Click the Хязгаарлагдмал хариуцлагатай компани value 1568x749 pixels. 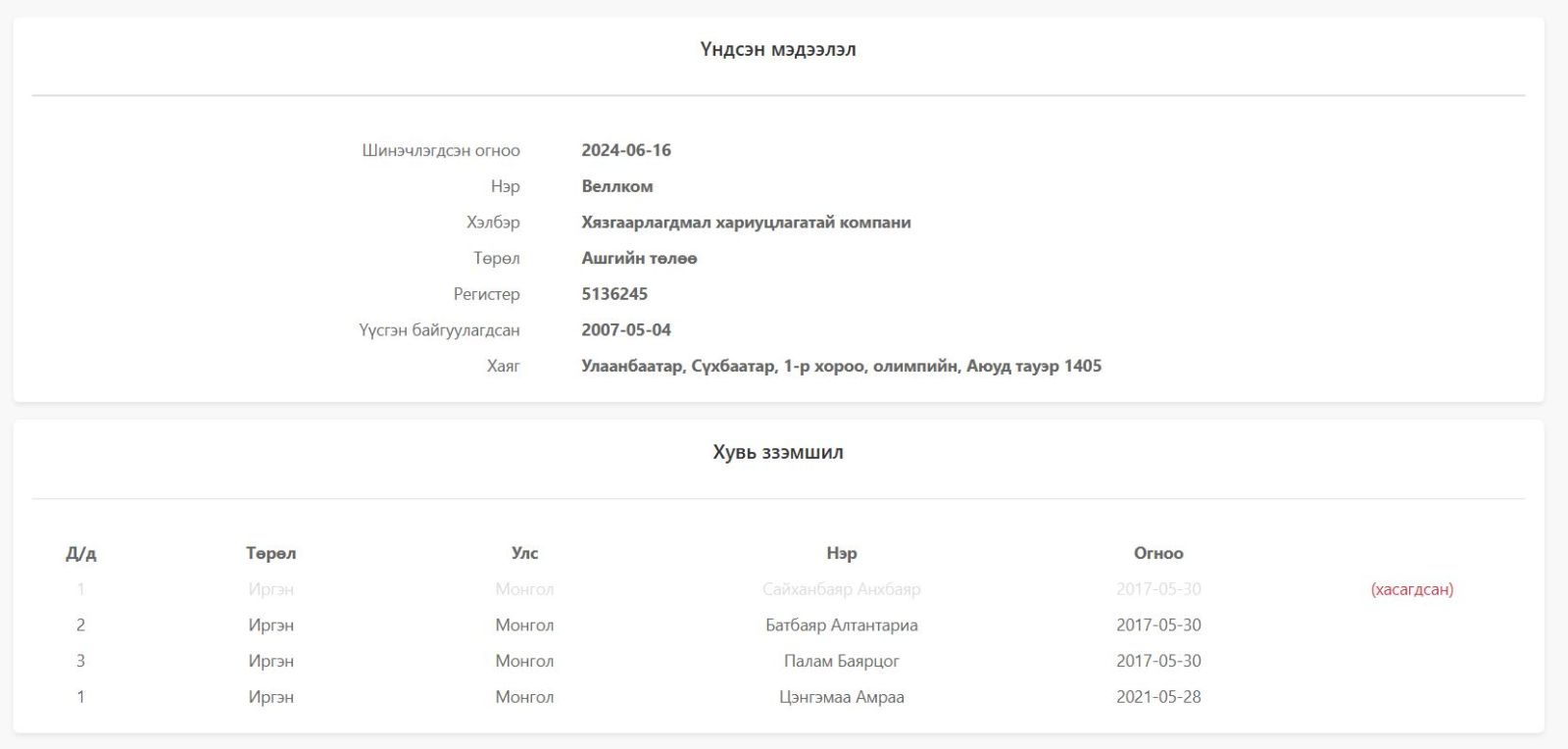pos(745,223)
